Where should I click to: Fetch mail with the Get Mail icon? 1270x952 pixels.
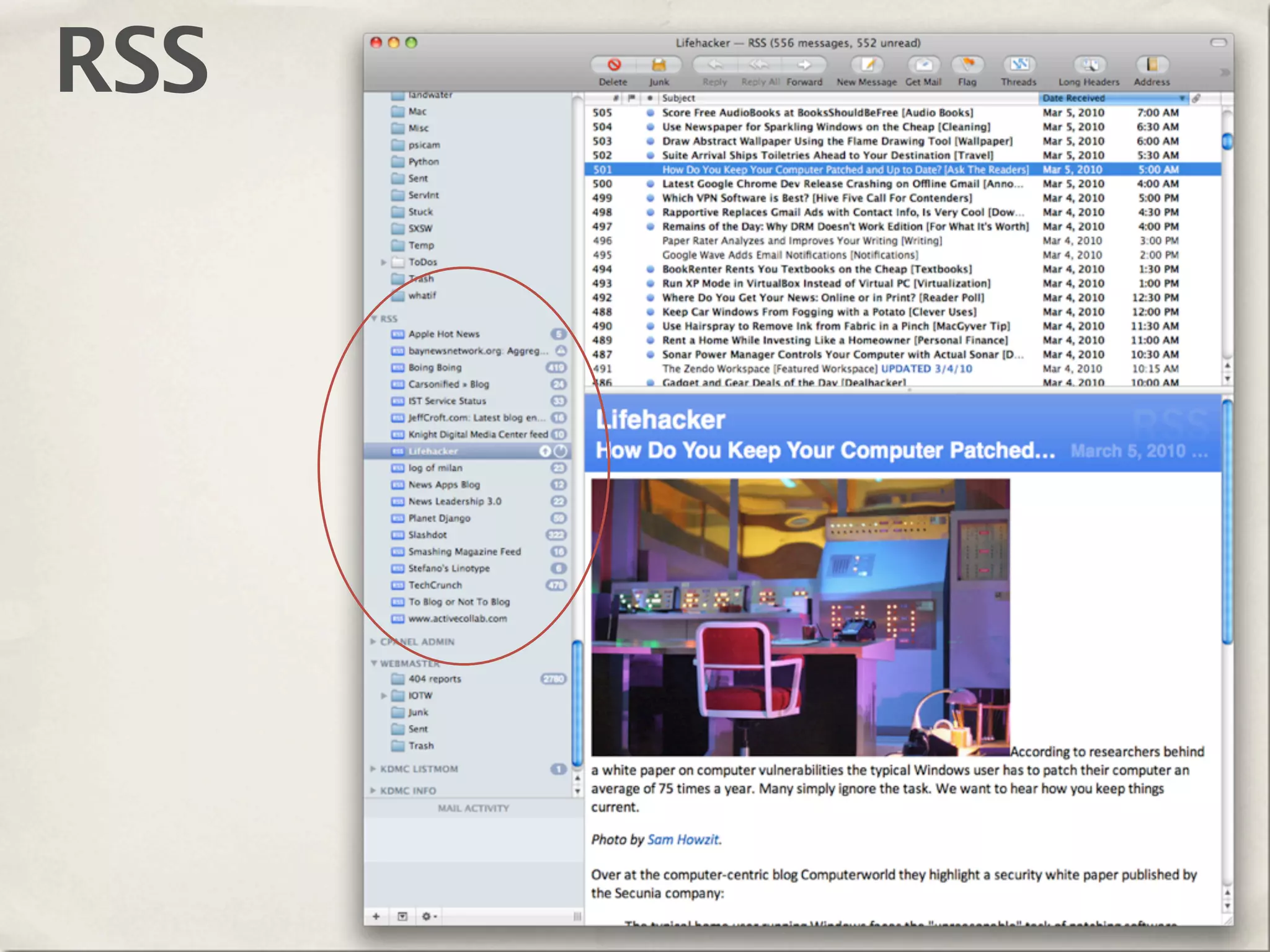[923, 65]
